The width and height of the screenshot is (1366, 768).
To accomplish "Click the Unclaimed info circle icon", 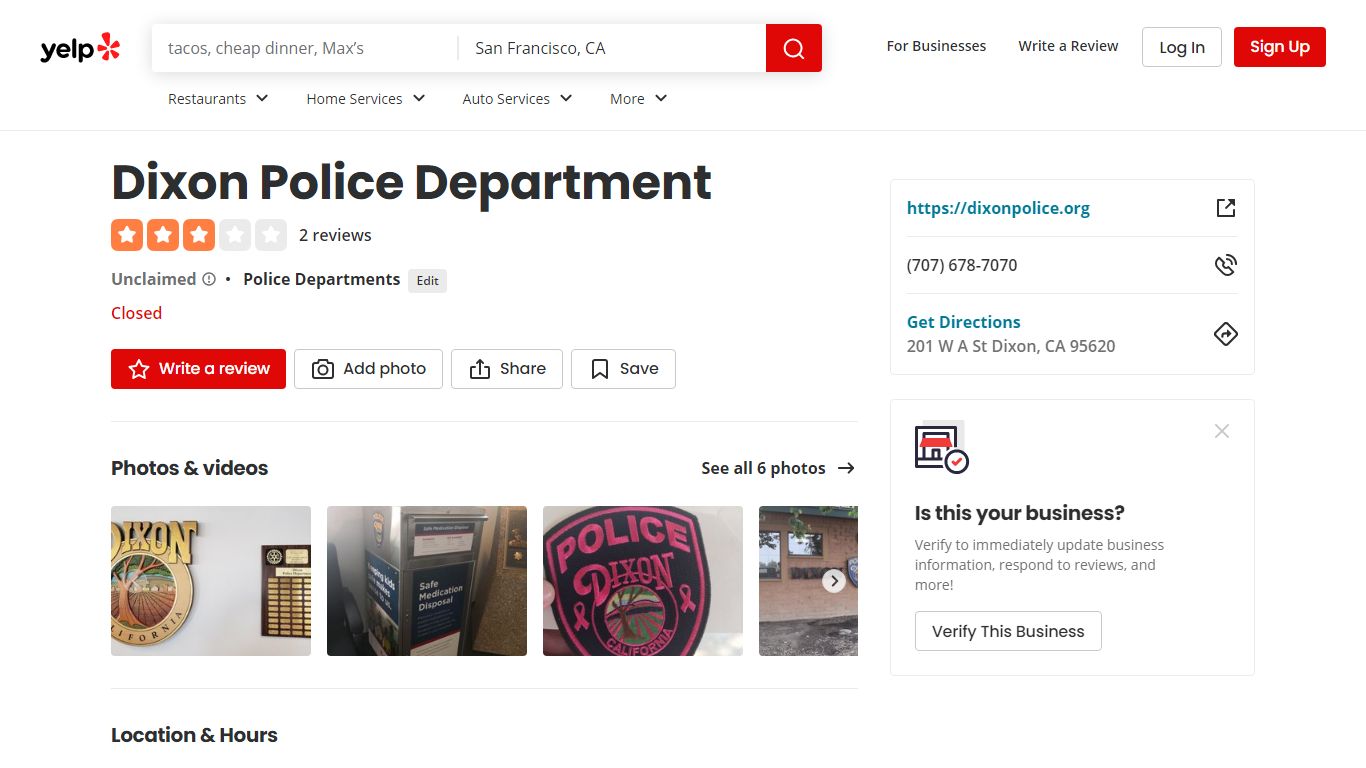I will [x=209, y=279].
